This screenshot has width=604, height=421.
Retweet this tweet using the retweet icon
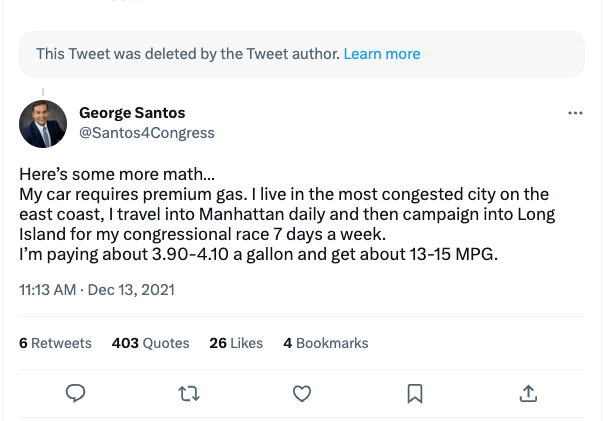[188, 394]
